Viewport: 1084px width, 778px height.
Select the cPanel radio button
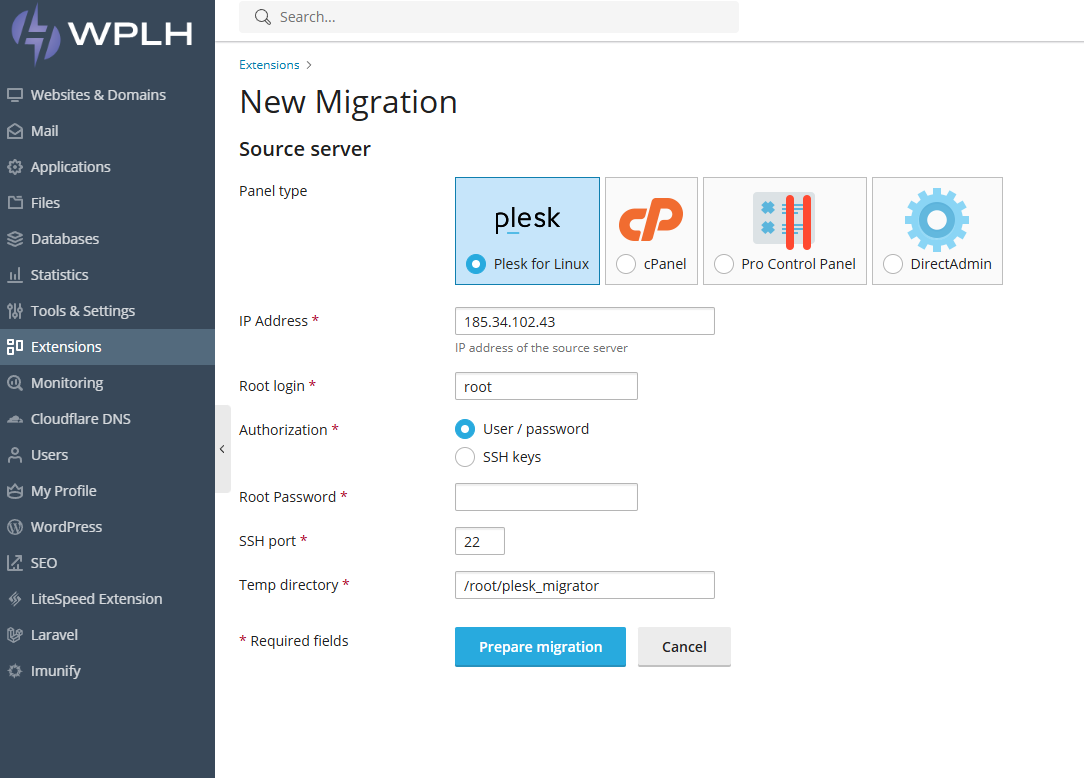pos(626,264)
